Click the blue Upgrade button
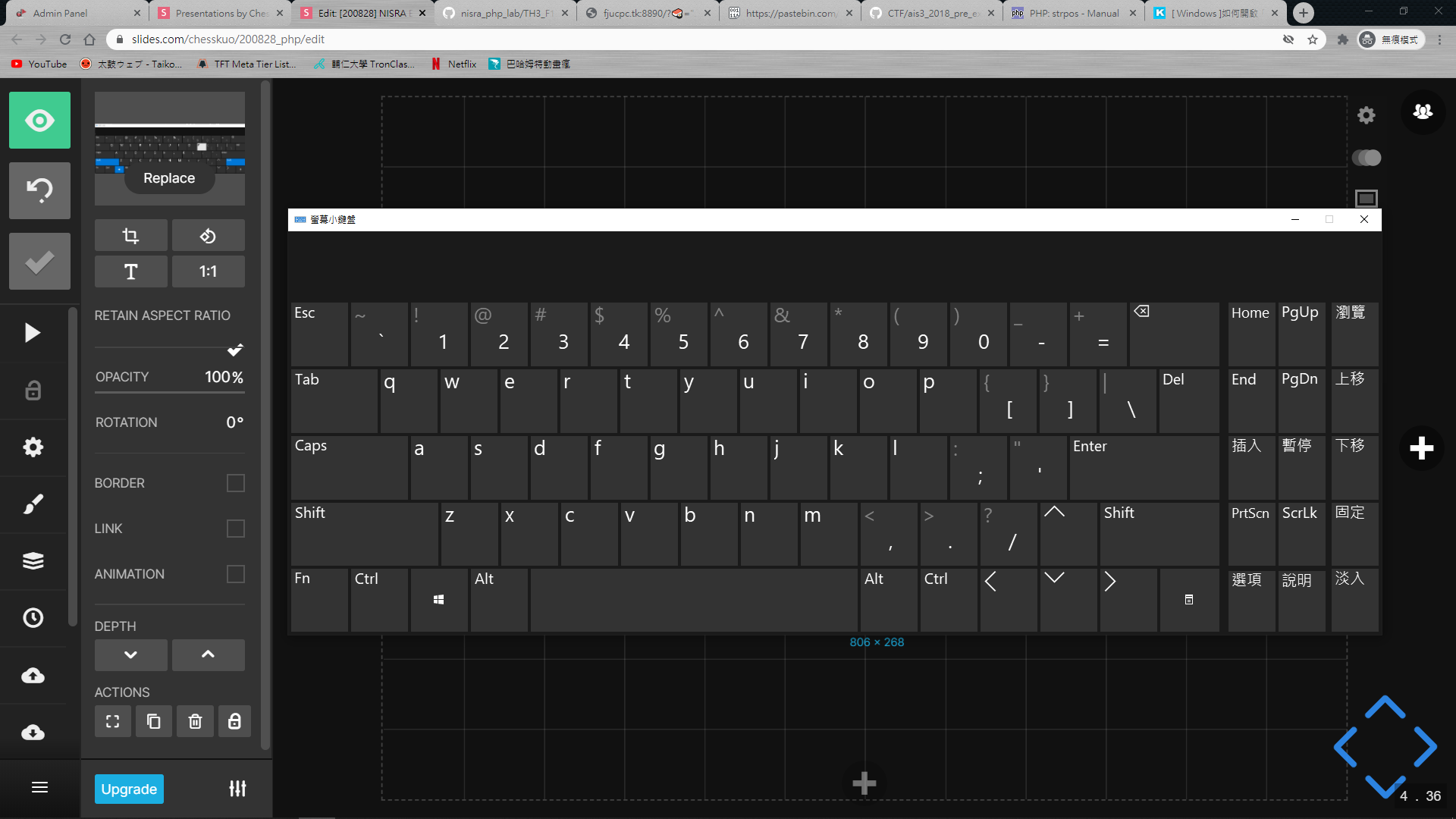 (x=129, y=789)
